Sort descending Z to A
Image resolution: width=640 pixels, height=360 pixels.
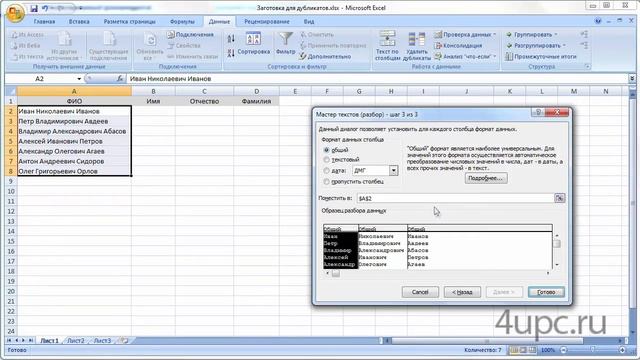tap(231, 53)
